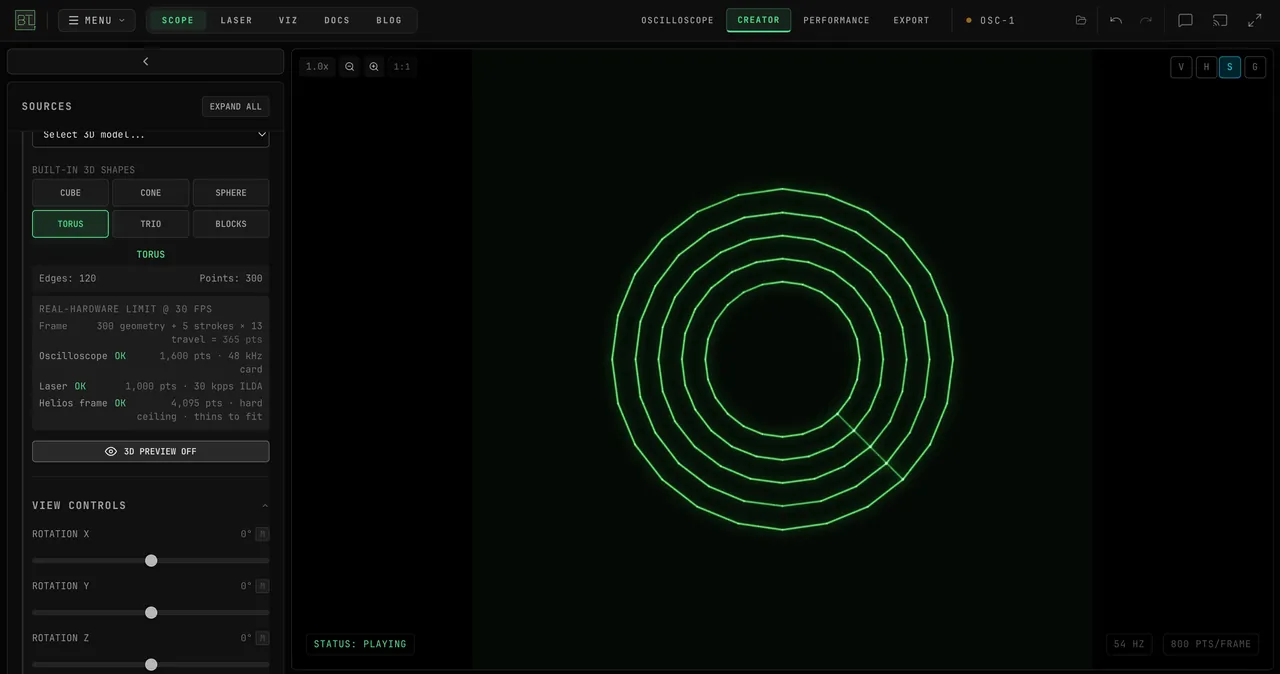Open the Select 3D model dropdown

point(151,135)
